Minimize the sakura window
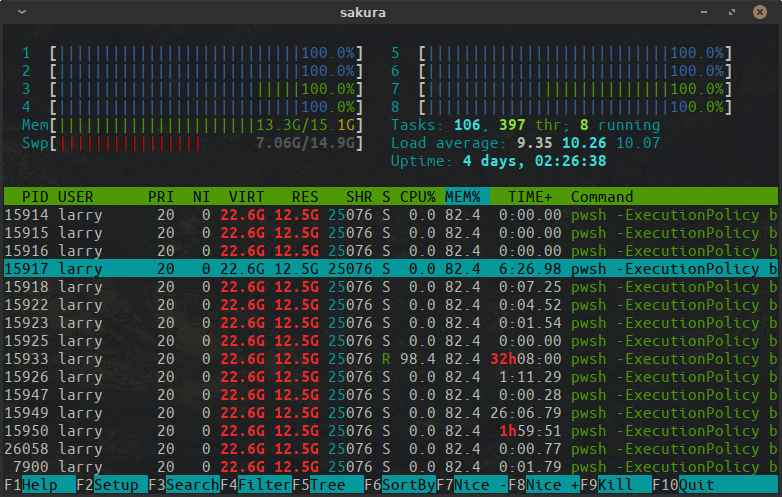 point(704,12)
